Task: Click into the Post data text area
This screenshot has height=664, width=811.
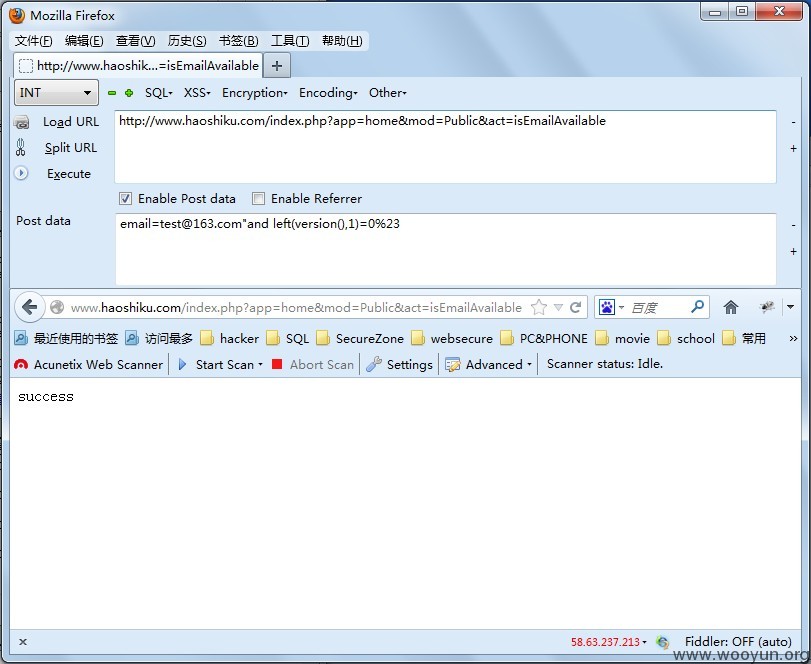Action: 446,249
